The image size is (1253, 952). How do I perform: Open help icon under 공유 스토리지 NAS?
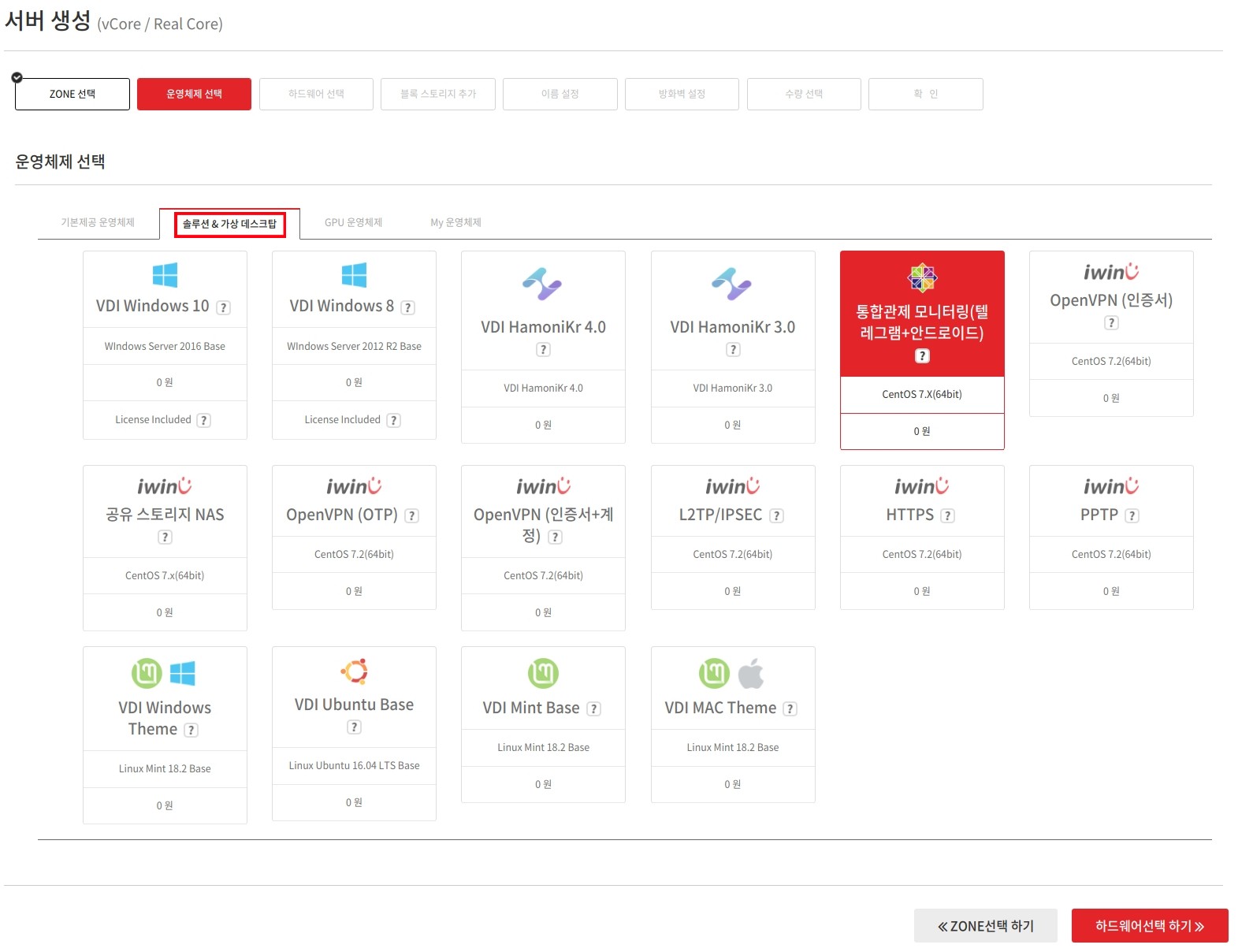click(x=165, y=537)
